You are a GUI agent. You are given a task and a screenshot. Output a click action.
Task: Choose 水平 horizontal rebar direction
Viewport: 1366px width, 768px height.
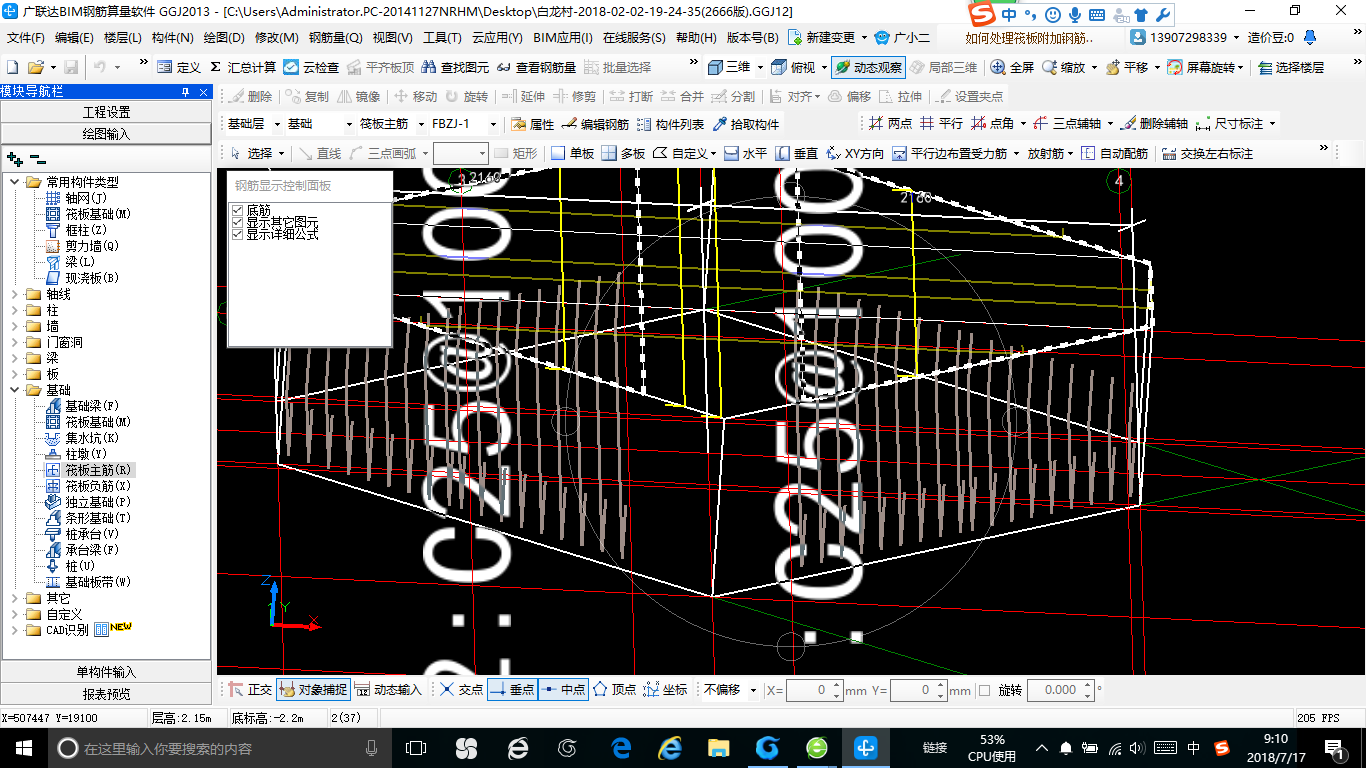click(x=745, y=154)
